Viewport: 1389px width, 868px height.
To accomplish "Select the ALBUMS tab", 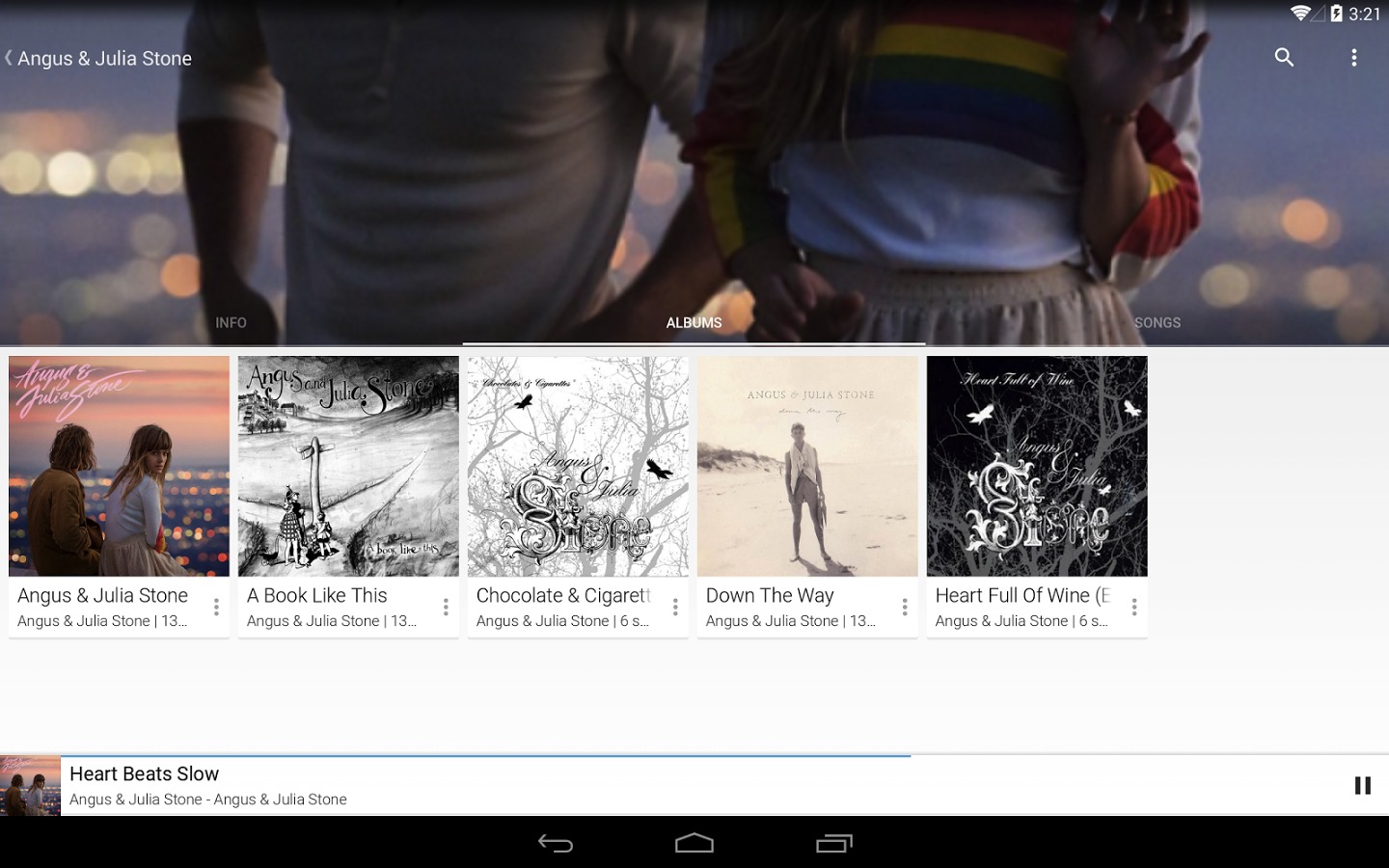I will (694, 323).
